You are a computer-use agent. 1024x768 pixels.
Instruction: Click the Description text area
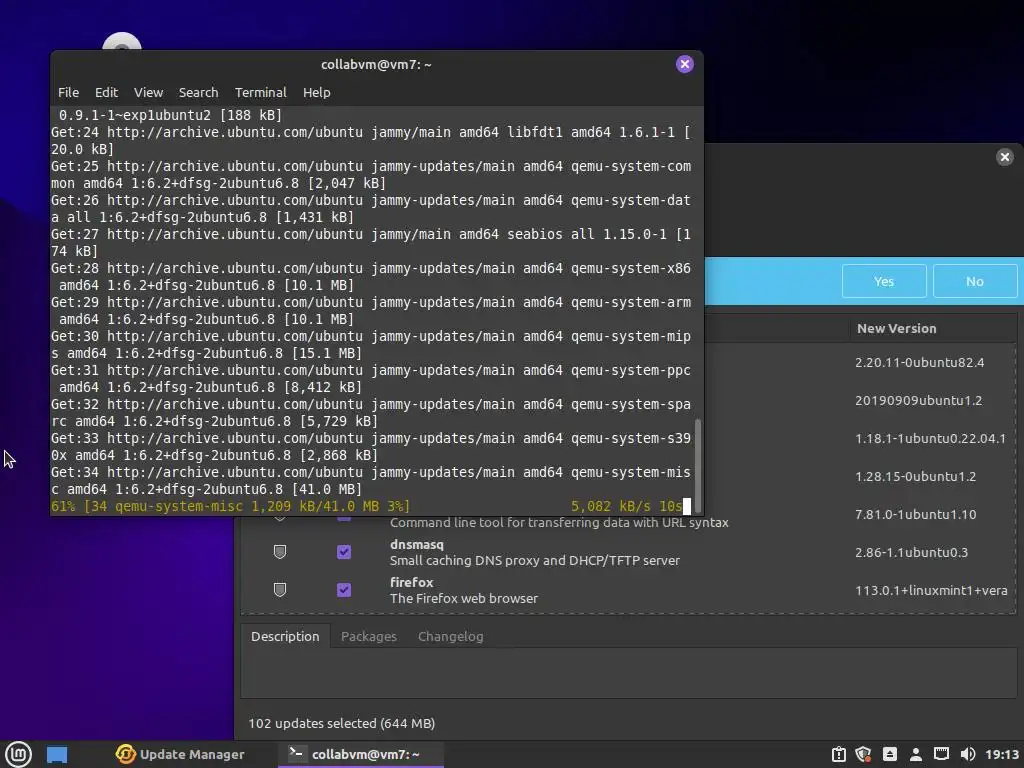pyautogui.click(x=628, y=674)
